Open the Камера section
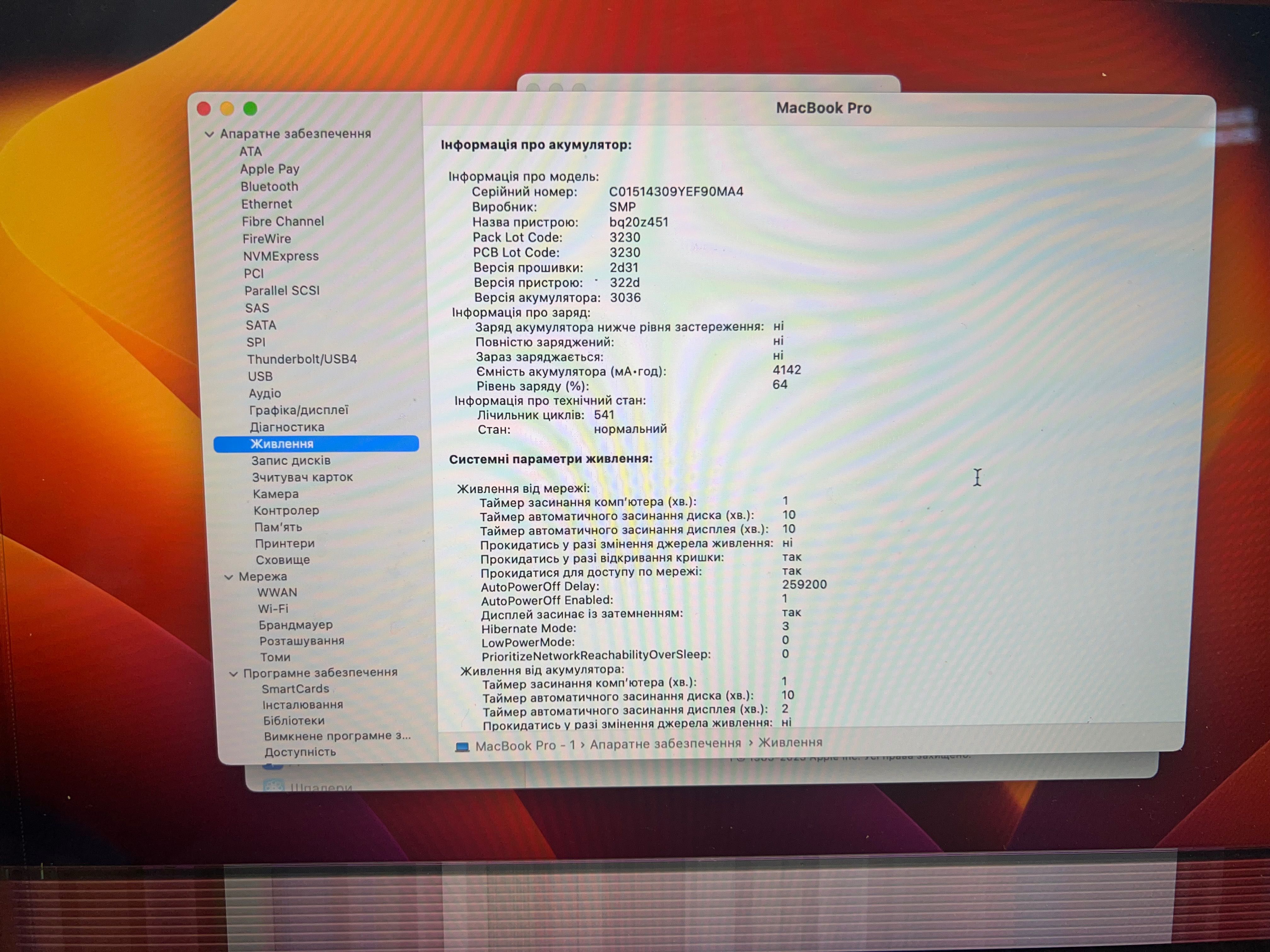Viewport: 1270px width, 952px height. pyautogui.click(x=276, y=494)
